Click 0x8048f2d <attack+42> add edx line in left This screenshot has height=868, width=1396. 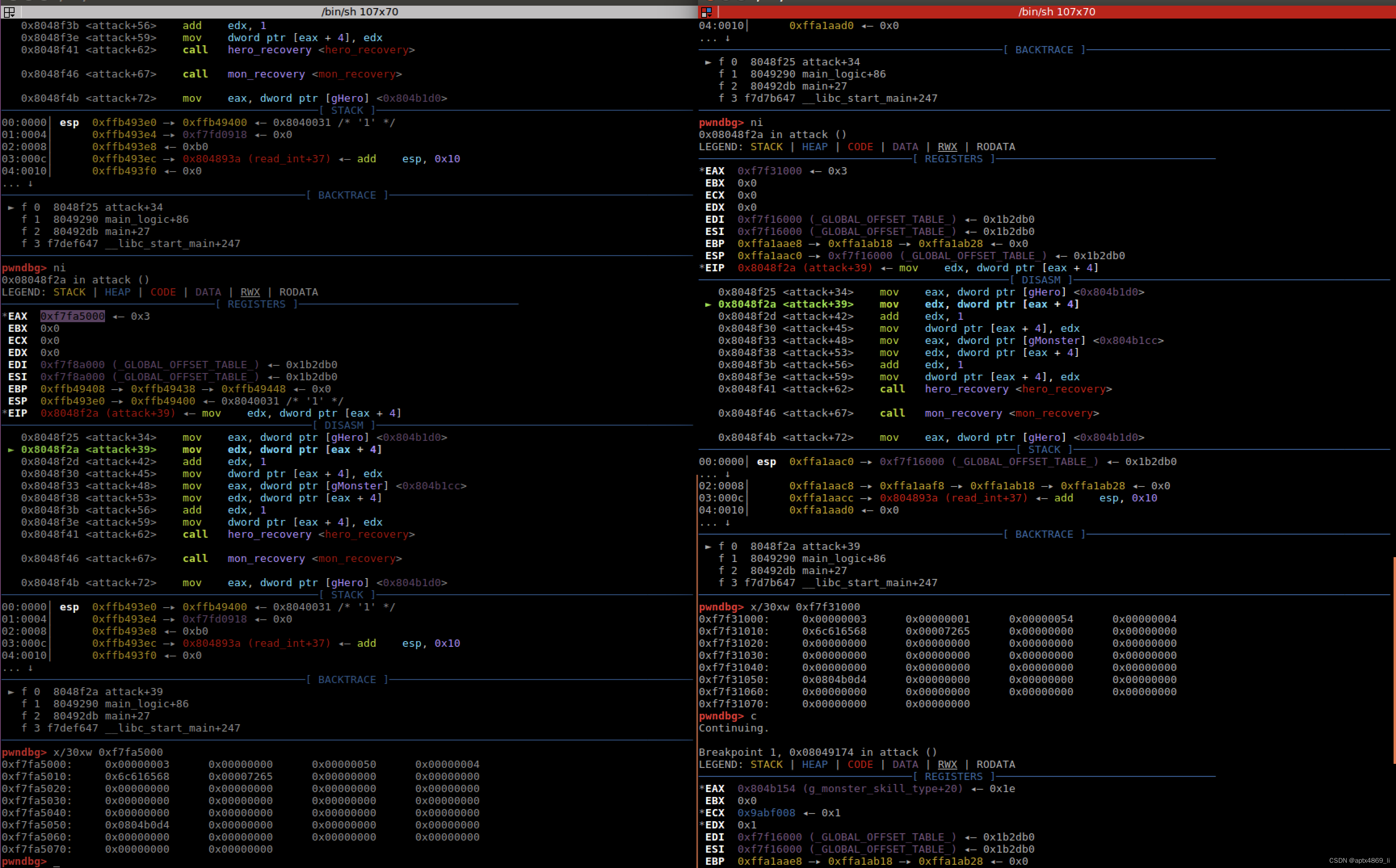[x=143, y=461]
